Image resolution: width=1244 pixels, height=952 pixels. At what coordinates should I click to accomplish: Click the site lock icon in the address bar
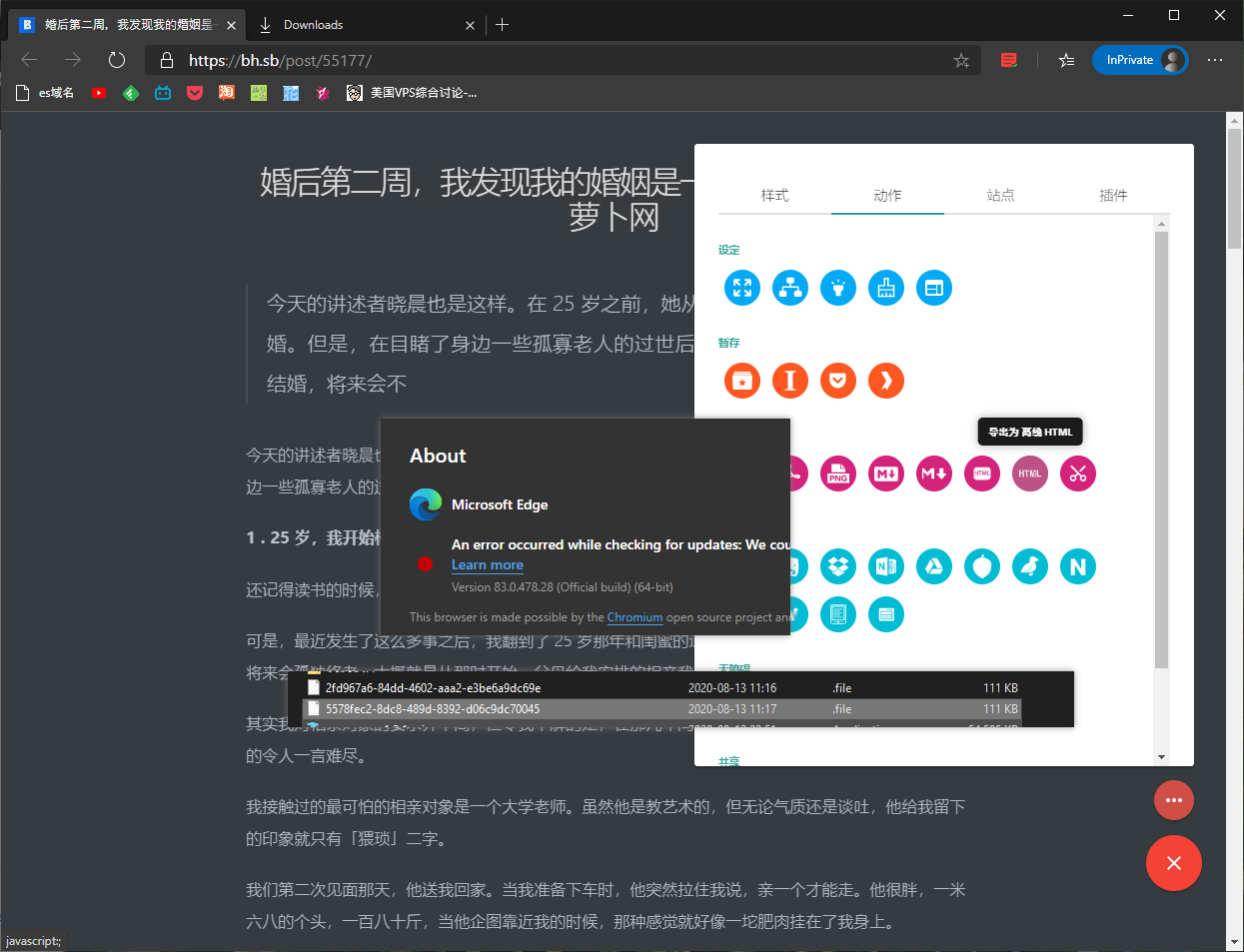(167, 60)
